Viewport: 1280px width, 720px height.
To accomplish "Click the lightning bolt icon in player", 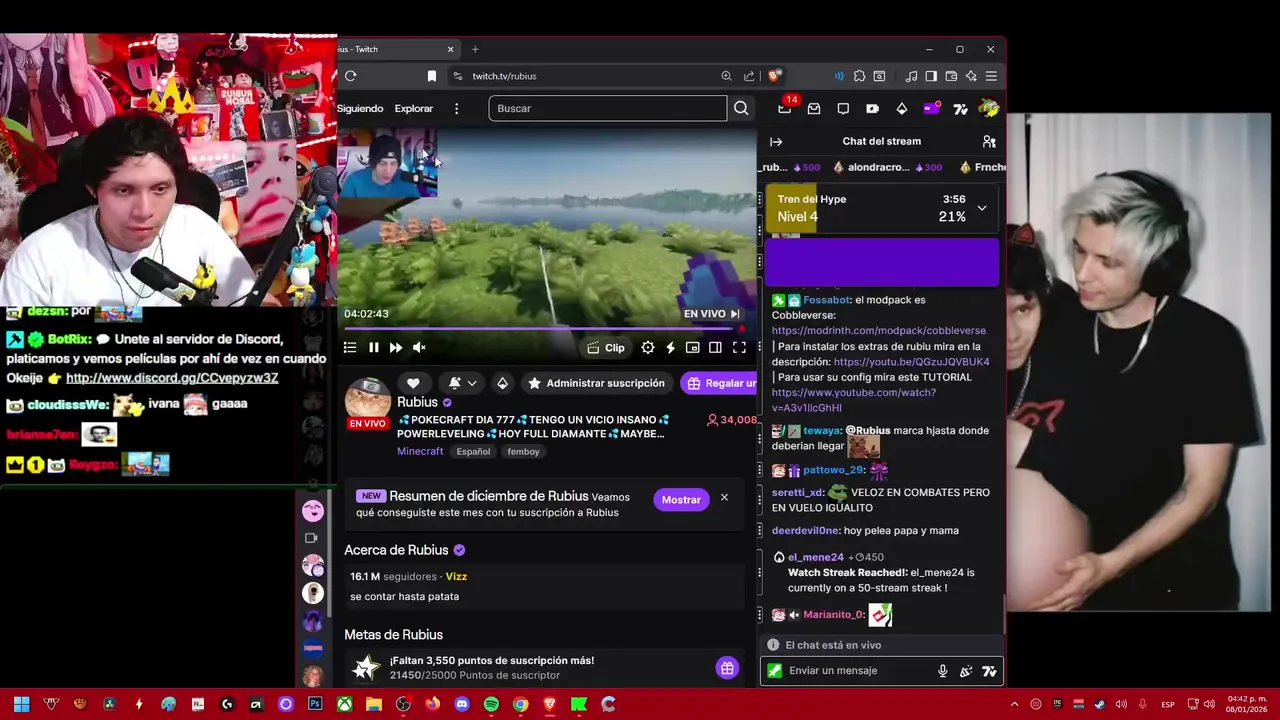I will [x=670, y=347].
